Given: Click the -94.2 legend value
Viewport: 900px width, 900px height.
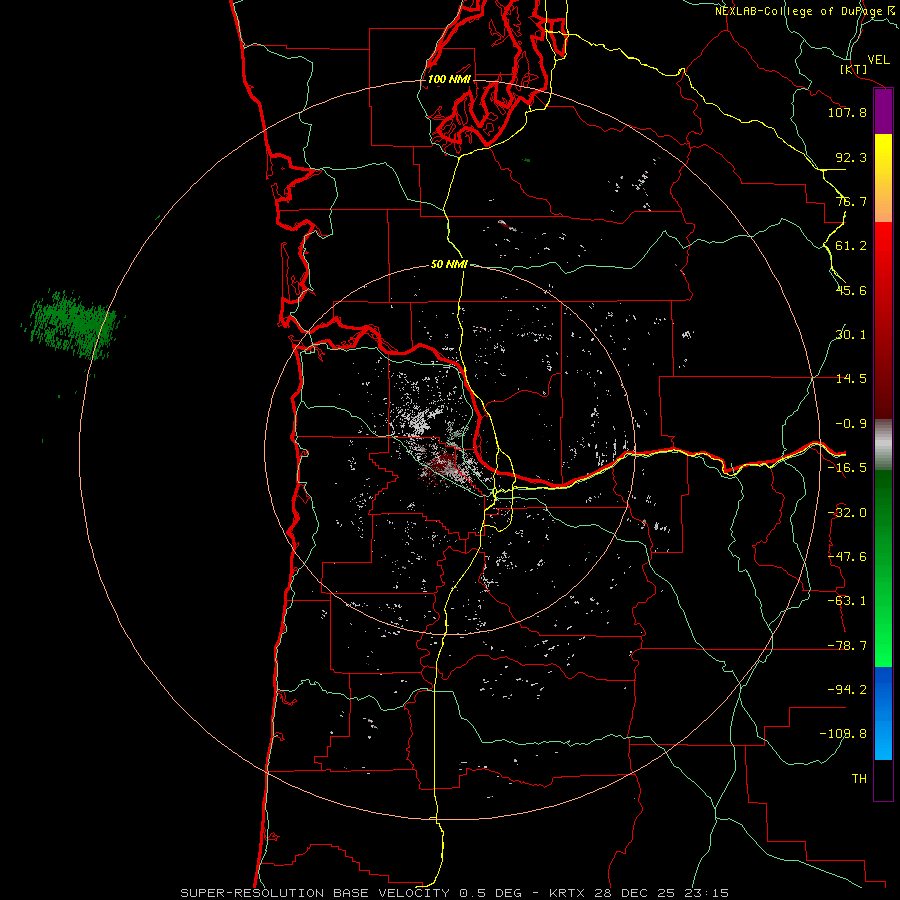Looking at the screenshot, I should click(847, 689).
